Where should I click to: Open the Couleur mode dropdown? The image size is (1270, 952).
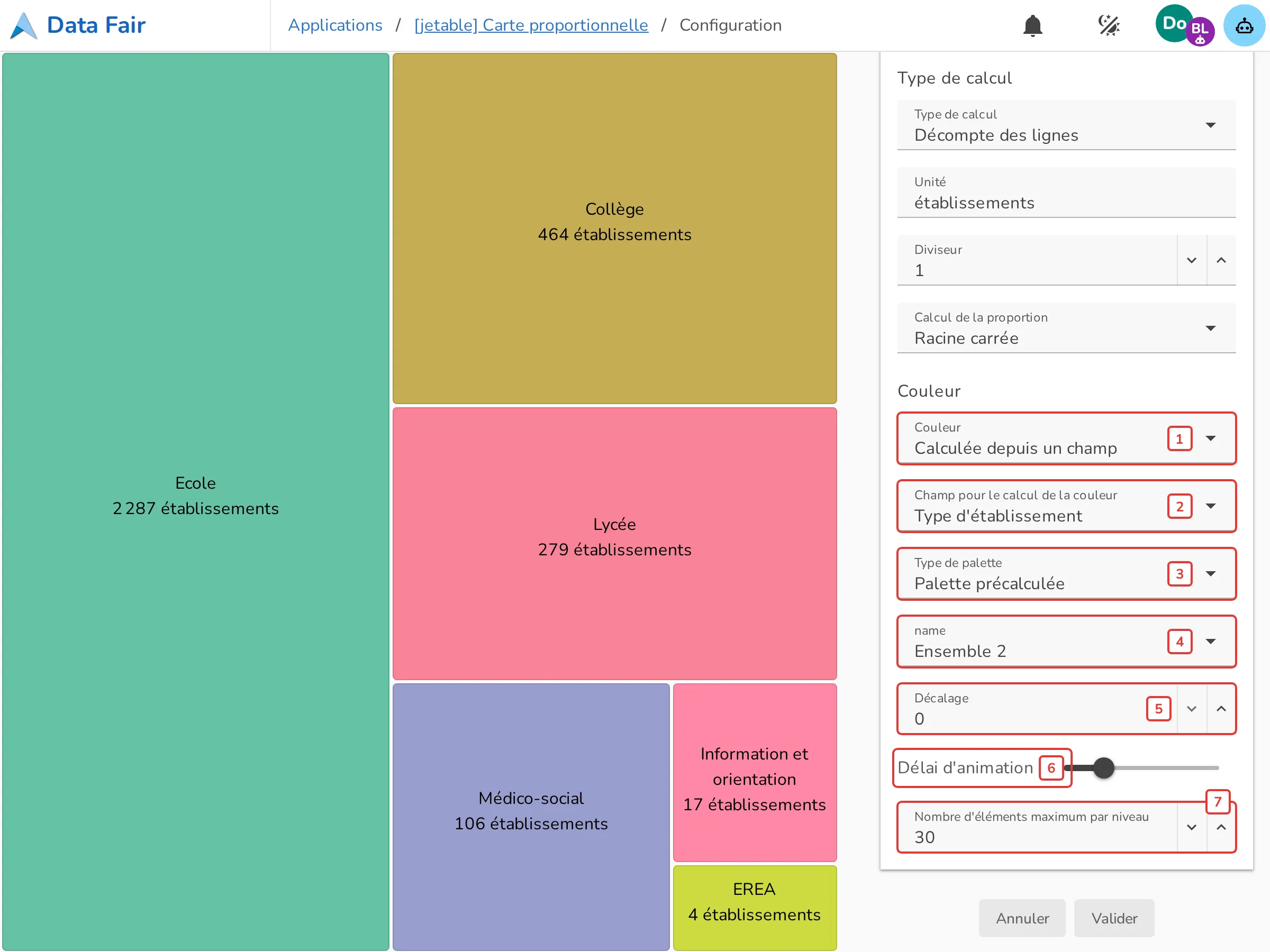[x=1066, y=438]
